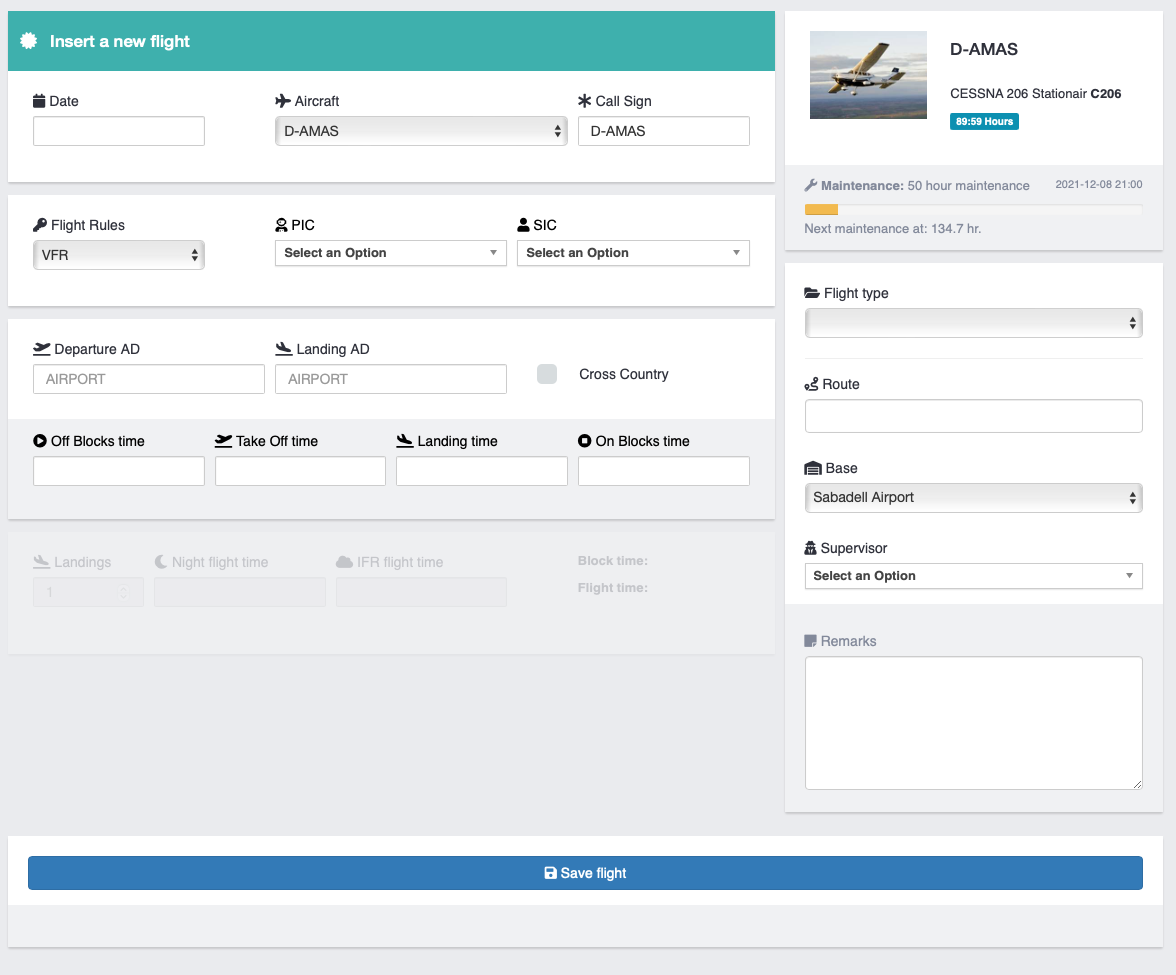1176x975 pixels.
Task: Click inside the Remarks text area
Action: pyautogui.click(x=973, y=723)
